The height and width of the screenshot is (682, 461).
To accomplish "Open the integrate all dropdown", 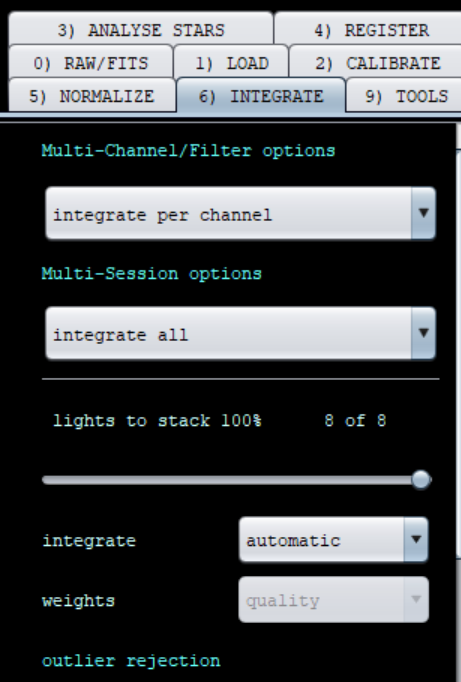I will click(x=241, y=334).
